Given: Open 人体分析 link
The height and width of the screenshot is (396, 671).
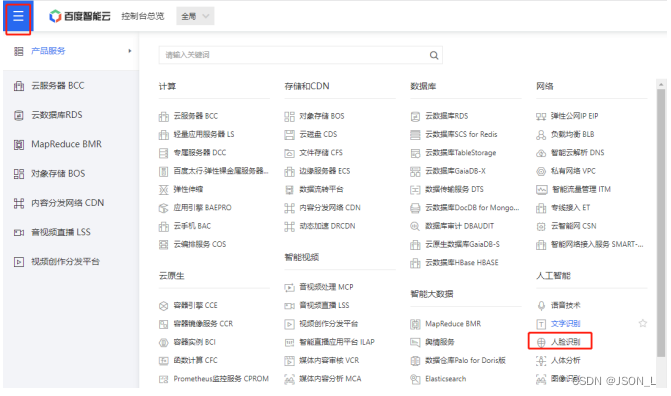Looking at the screenshot, I should coord(565,360).
